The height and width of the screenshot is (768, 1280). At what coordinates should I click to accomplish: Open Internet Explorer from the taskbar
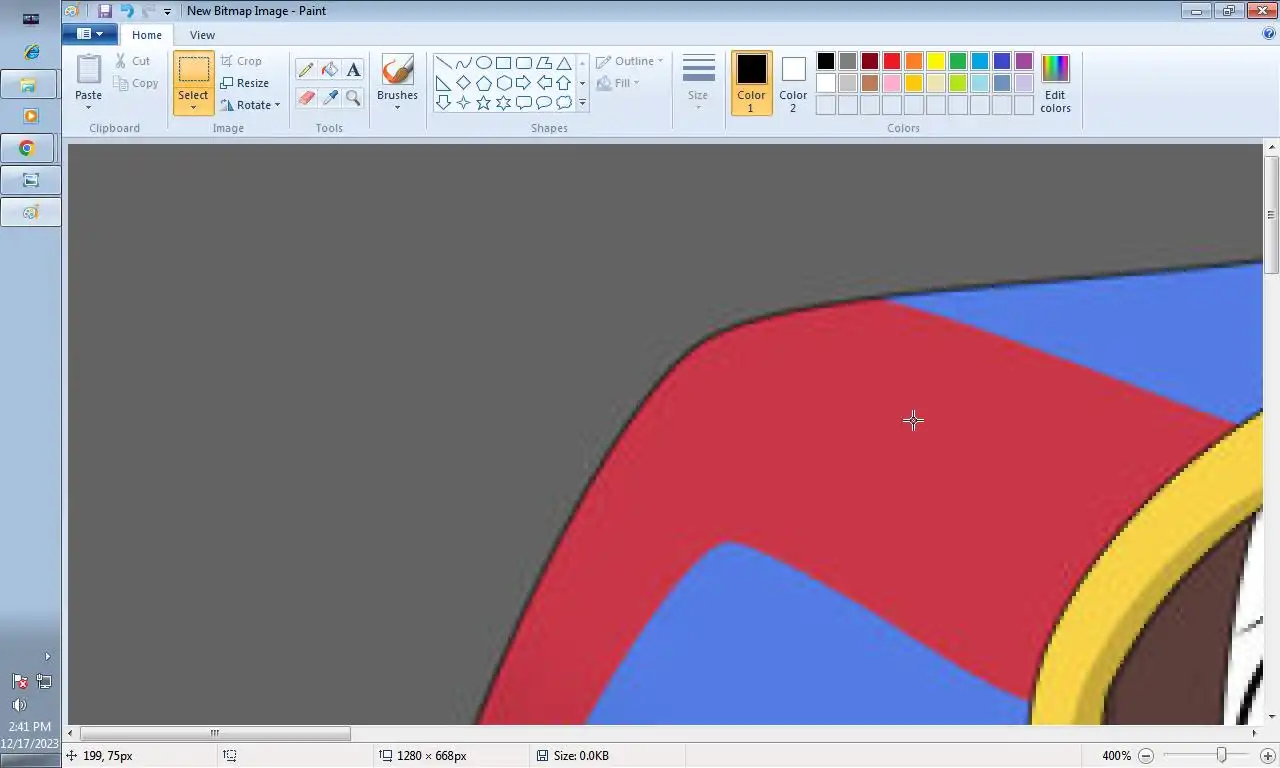[30, 52]
